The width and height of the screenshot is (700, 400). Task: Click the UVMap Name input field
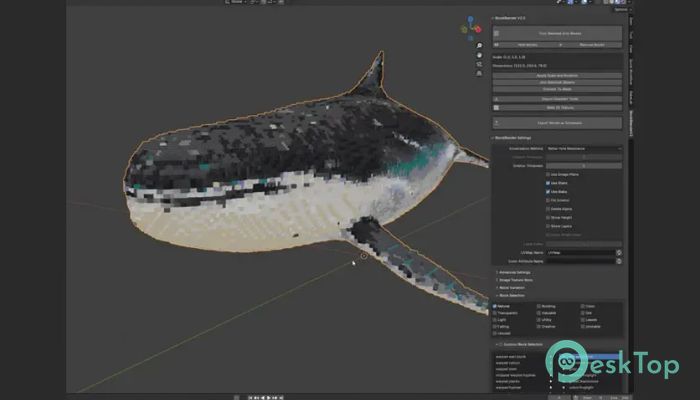point(580,253)
